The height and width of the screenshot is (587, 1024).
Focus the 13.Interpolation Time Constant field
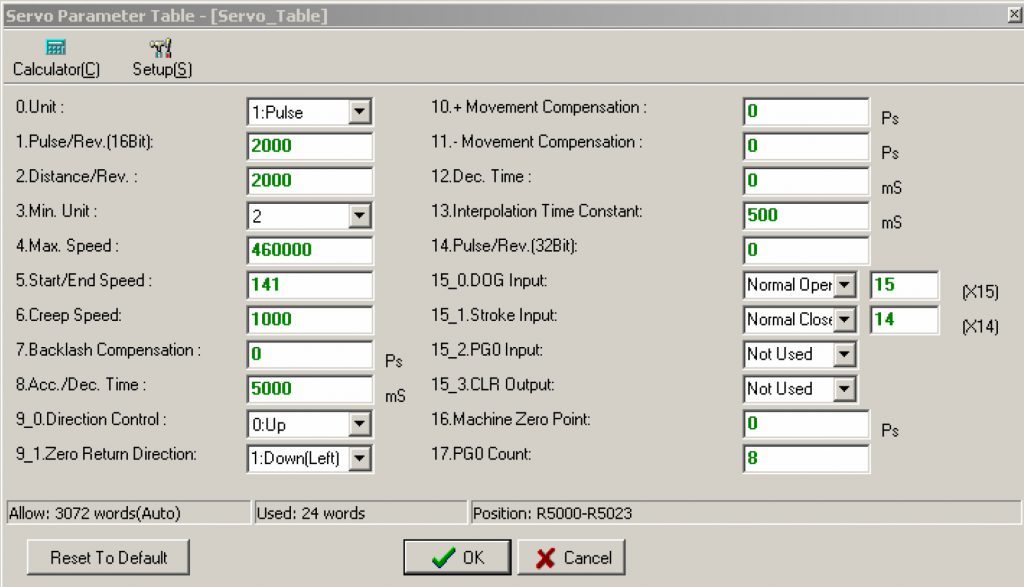(806, 215)
